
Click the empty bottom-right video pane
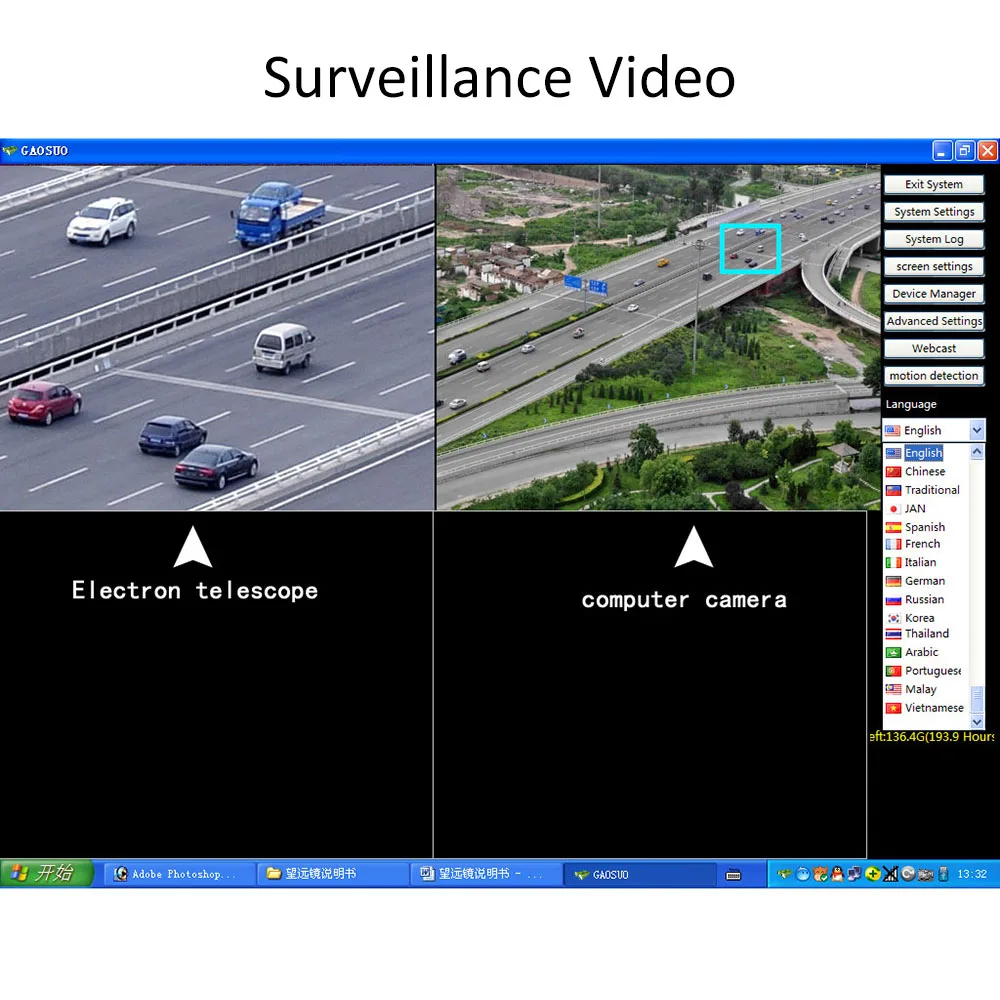pos(650,685)
